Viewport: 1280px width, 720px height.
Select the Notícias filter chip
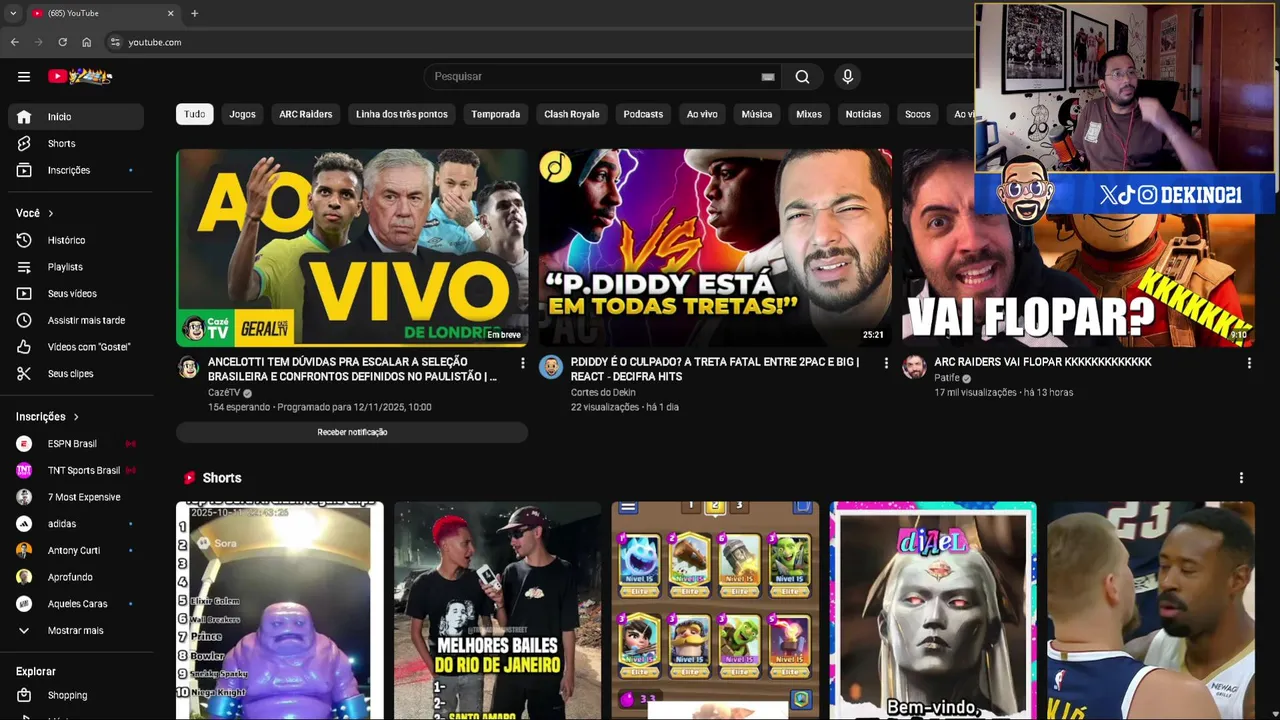pos(863,114)
